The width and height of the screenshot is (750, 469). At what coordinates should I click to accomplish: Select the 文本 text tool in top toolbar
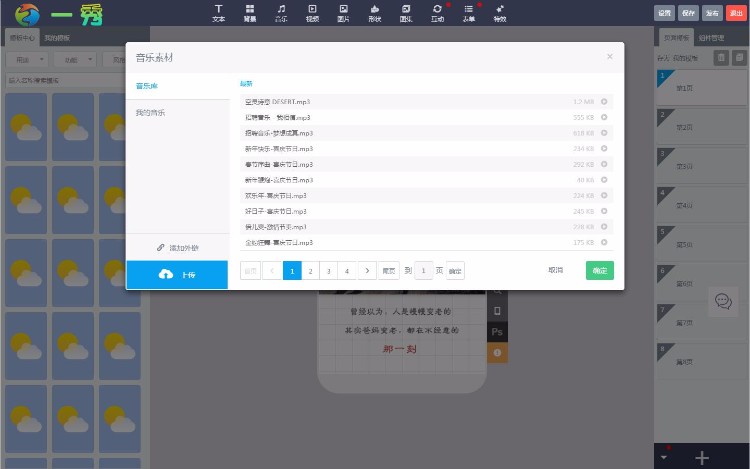point(219,13)
